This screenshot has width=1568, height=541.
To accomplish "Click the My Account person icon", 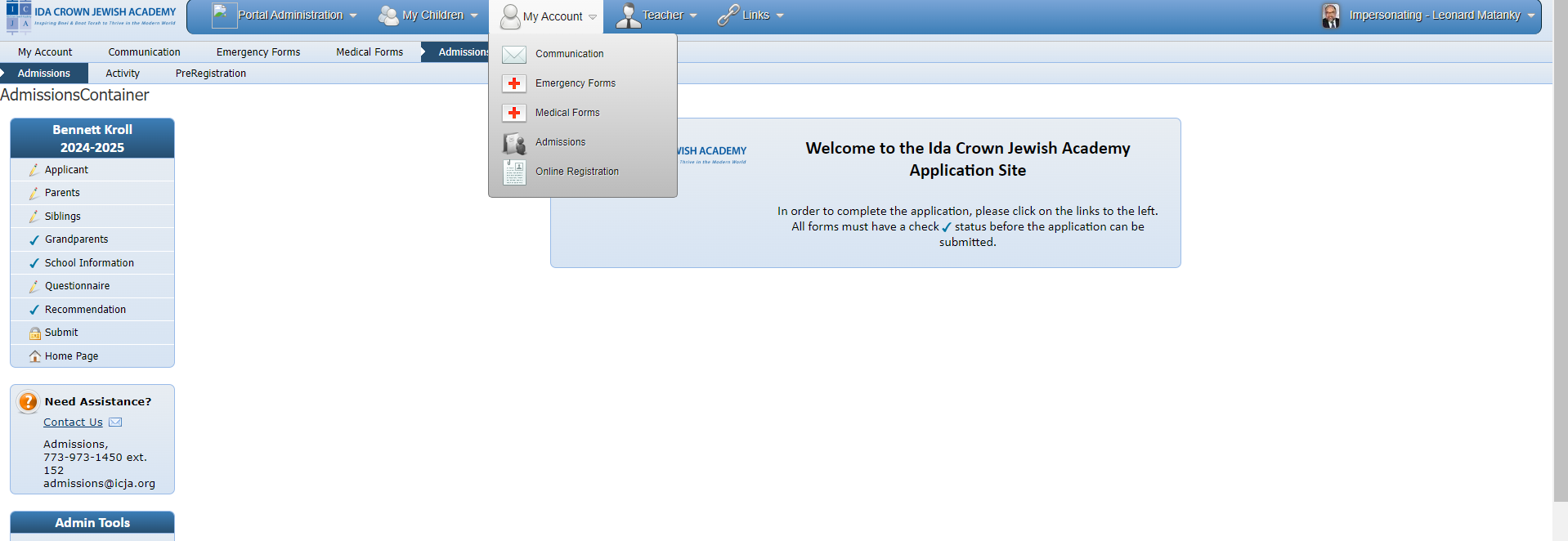I will click(510, 16).
